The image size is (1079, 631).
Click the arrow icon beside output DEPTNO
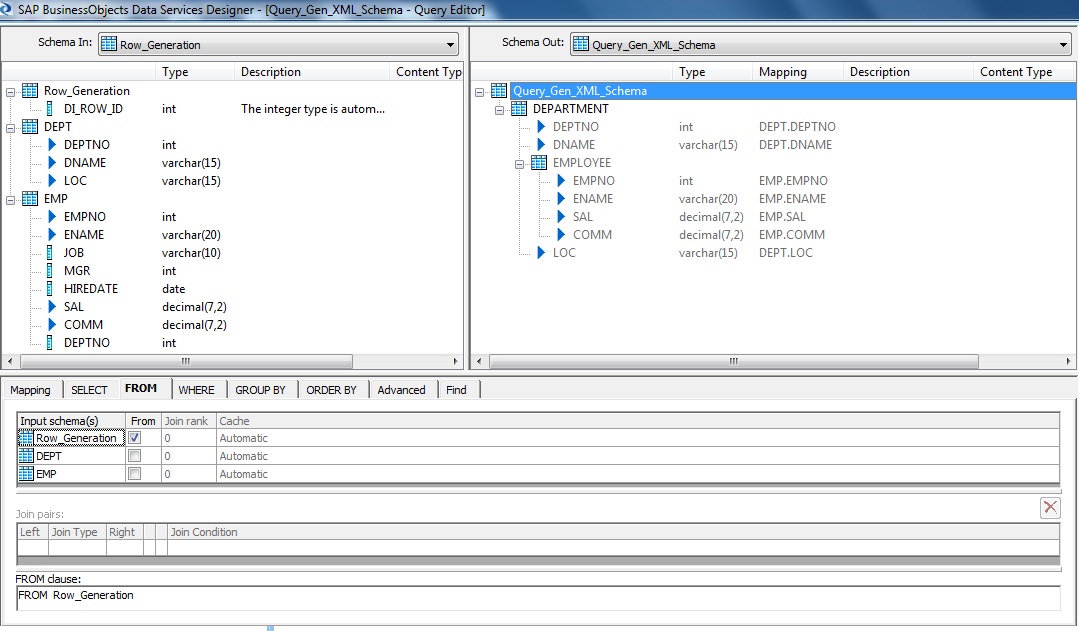[541, 127]
